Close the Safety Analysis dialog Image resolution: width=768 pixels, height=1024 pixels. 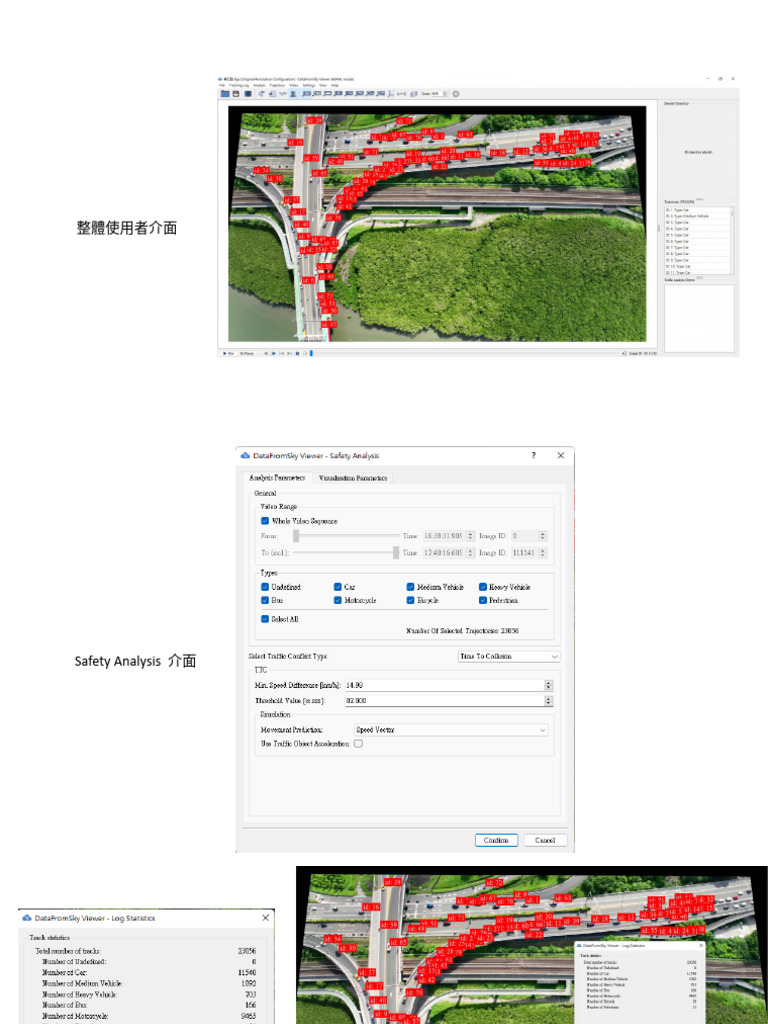pyautogui.click(x=560, y=455)
